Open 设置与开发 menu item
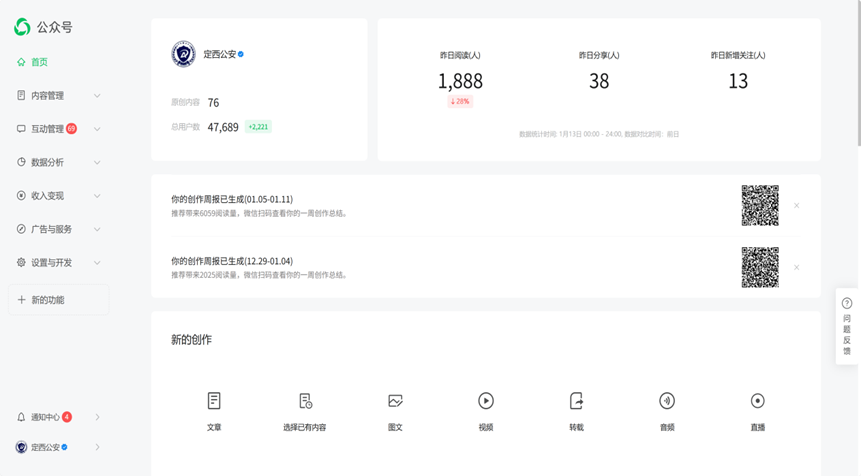The height and width of the screenshot is (476, 861). tap(58, 263)
